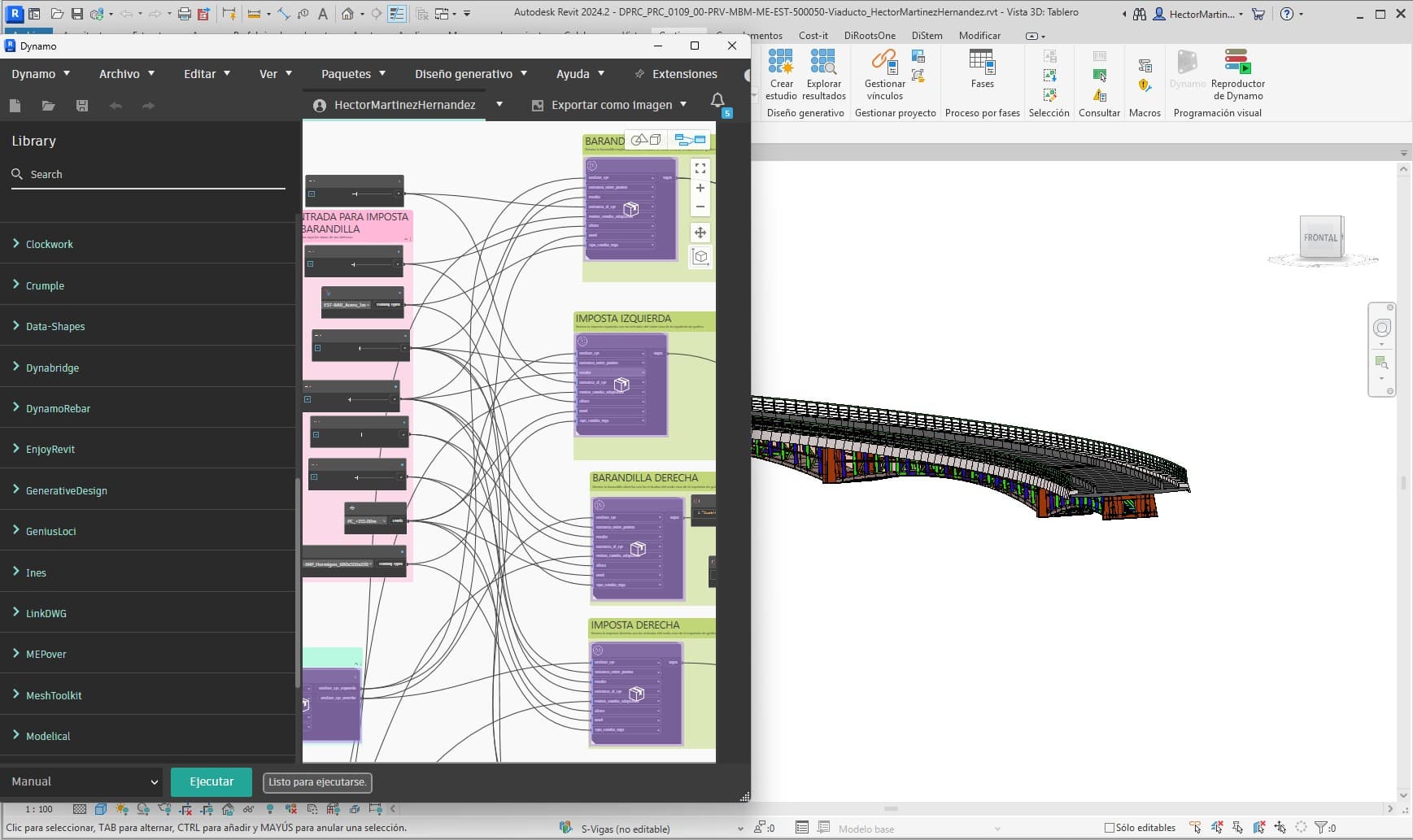Click the BARANDILLA DERECHA custom node

(x=638, y=548)
